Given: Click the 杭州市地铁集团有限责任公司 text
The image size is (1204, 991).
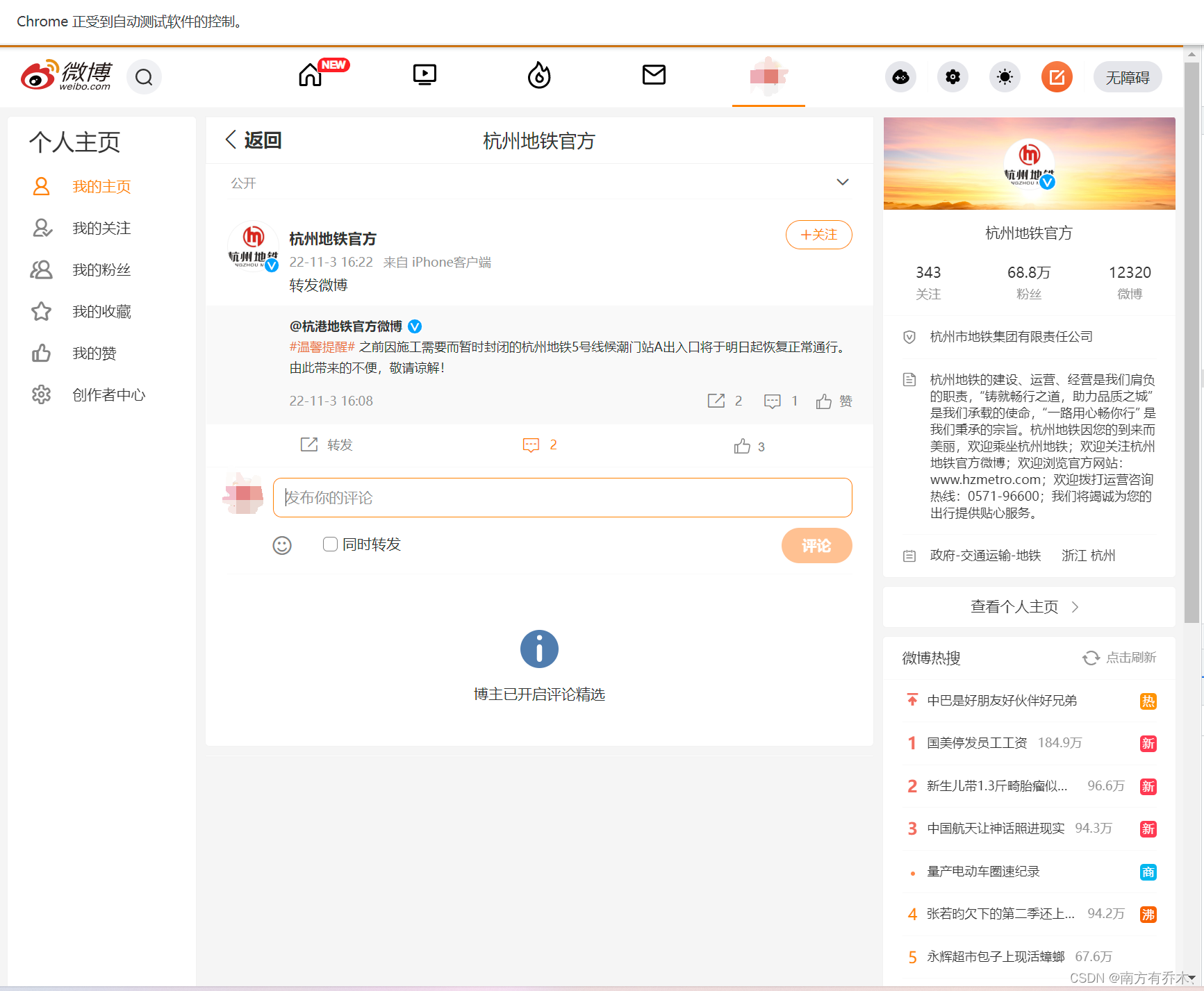Looking at the screenshot, I should point(1011,337).
